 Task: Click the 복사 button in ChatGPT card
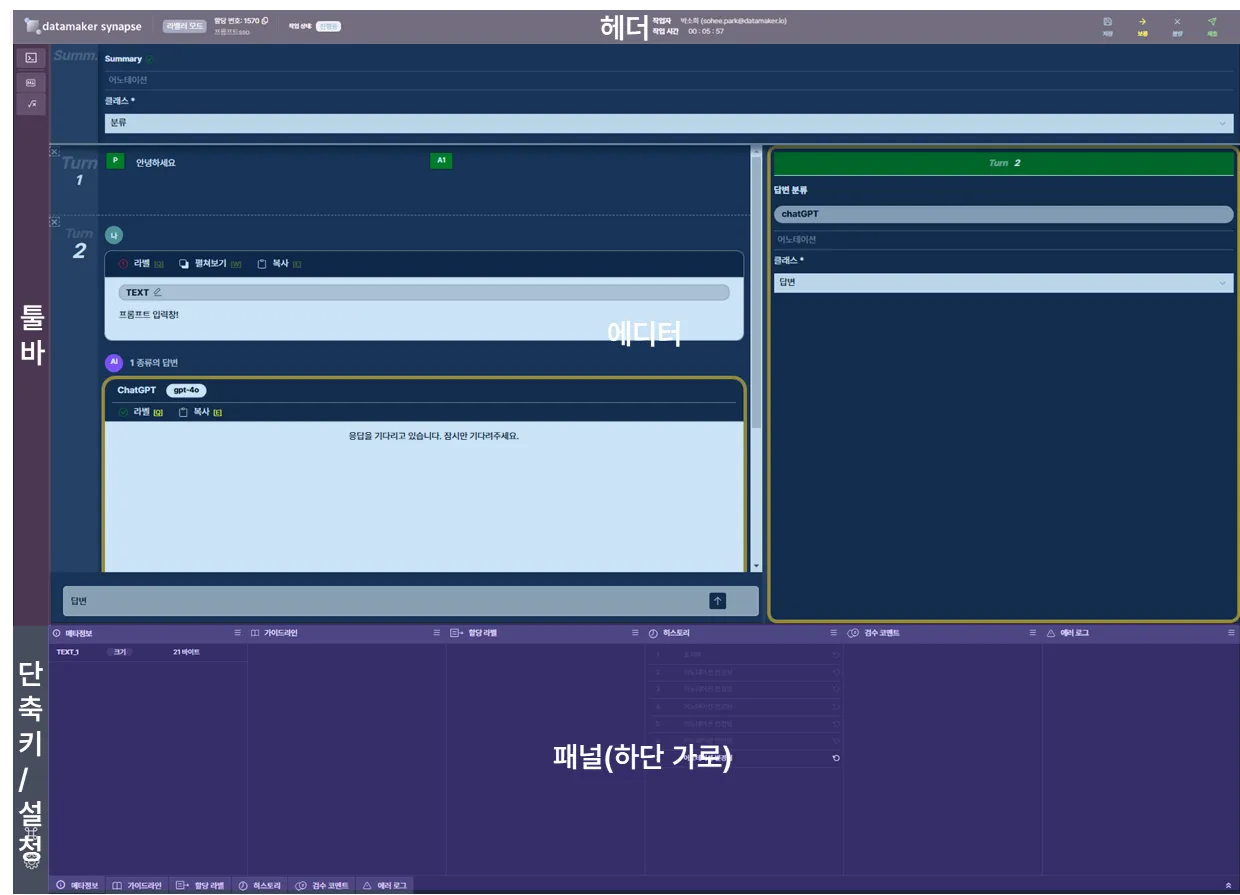tap(200, 412)
